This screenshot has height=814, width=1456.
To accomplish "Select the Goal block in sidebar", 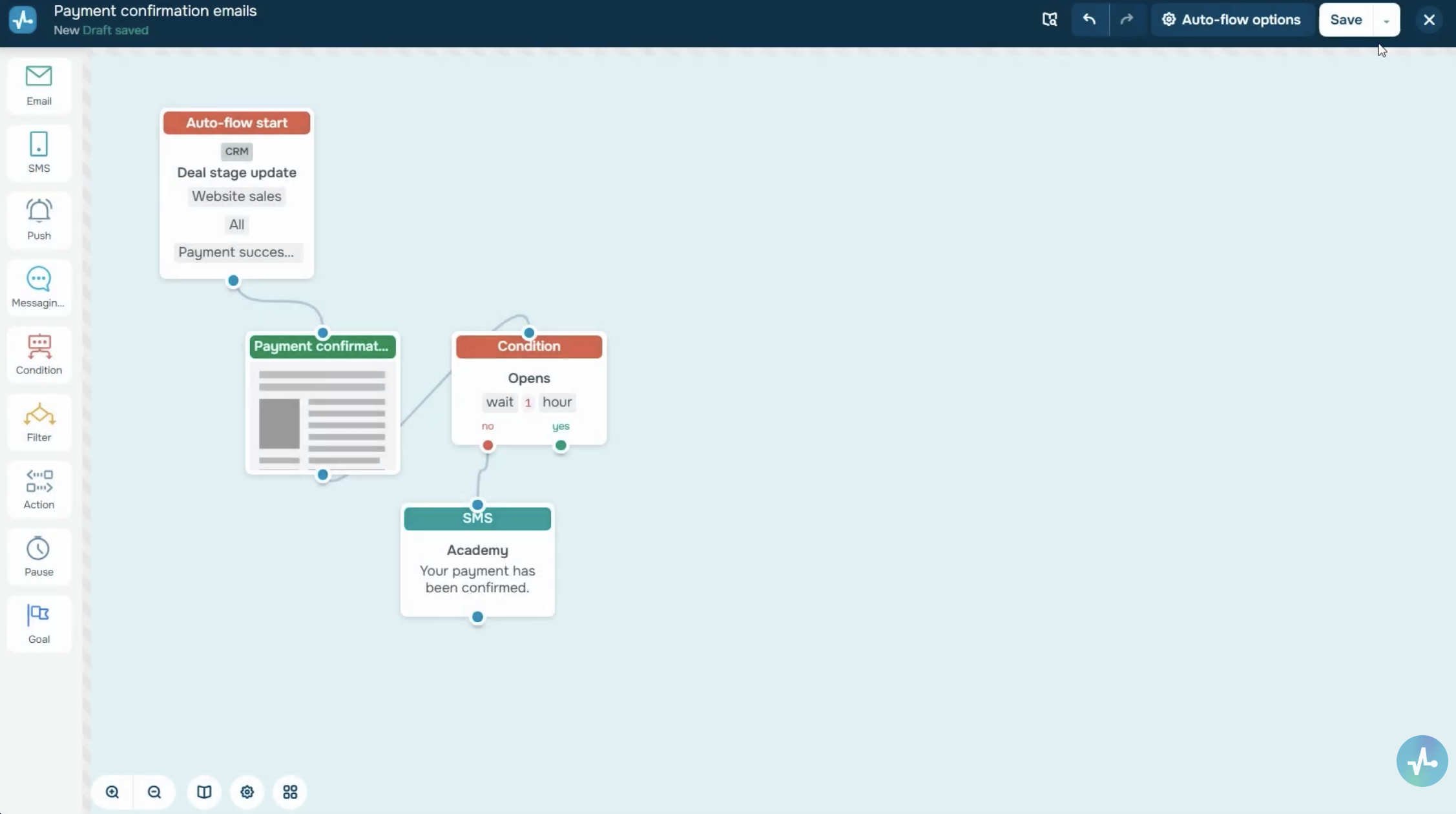I will pos(39,623).
